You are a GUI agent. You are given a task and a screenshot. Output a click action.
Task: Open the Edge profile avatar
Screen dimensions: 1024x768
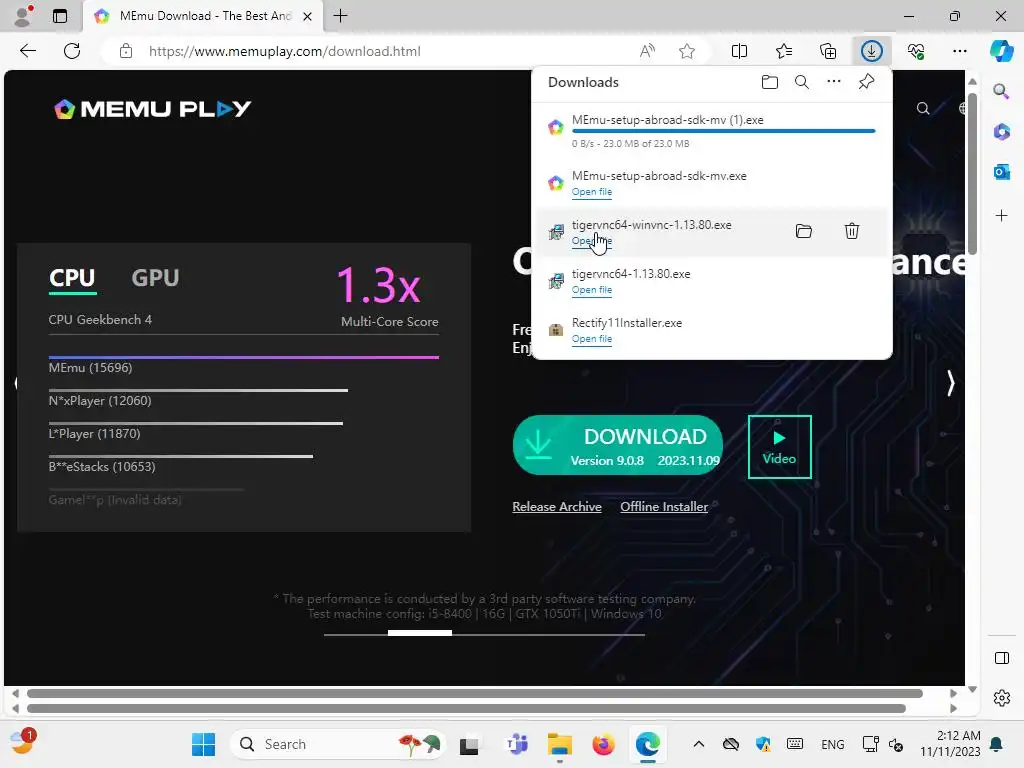coord(23,16)
